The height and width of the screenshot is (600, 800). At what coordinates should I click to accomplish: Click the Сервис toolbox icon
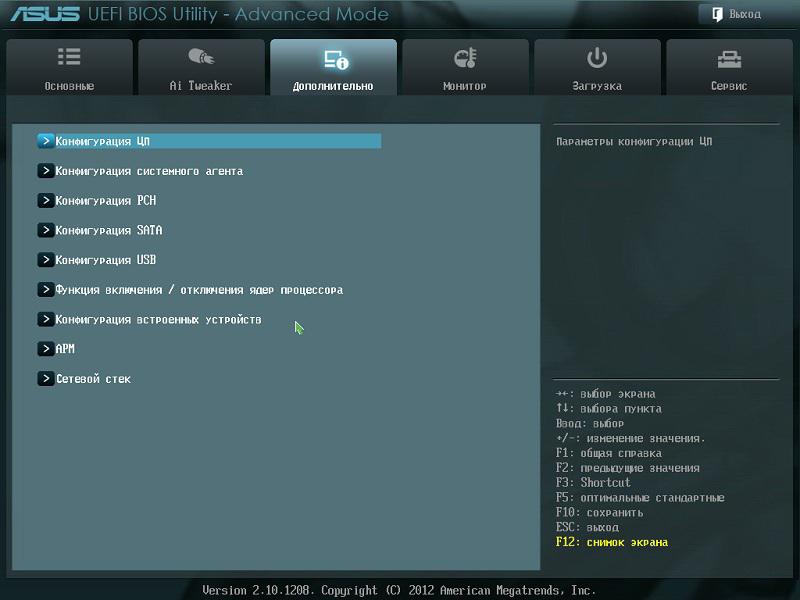click(x=729, y=58)
